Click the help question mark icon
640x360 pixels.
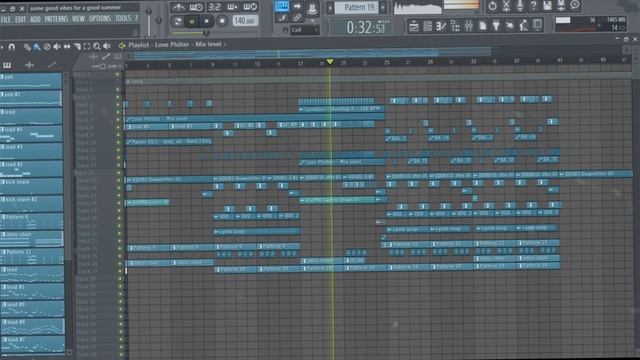(533, 6)
